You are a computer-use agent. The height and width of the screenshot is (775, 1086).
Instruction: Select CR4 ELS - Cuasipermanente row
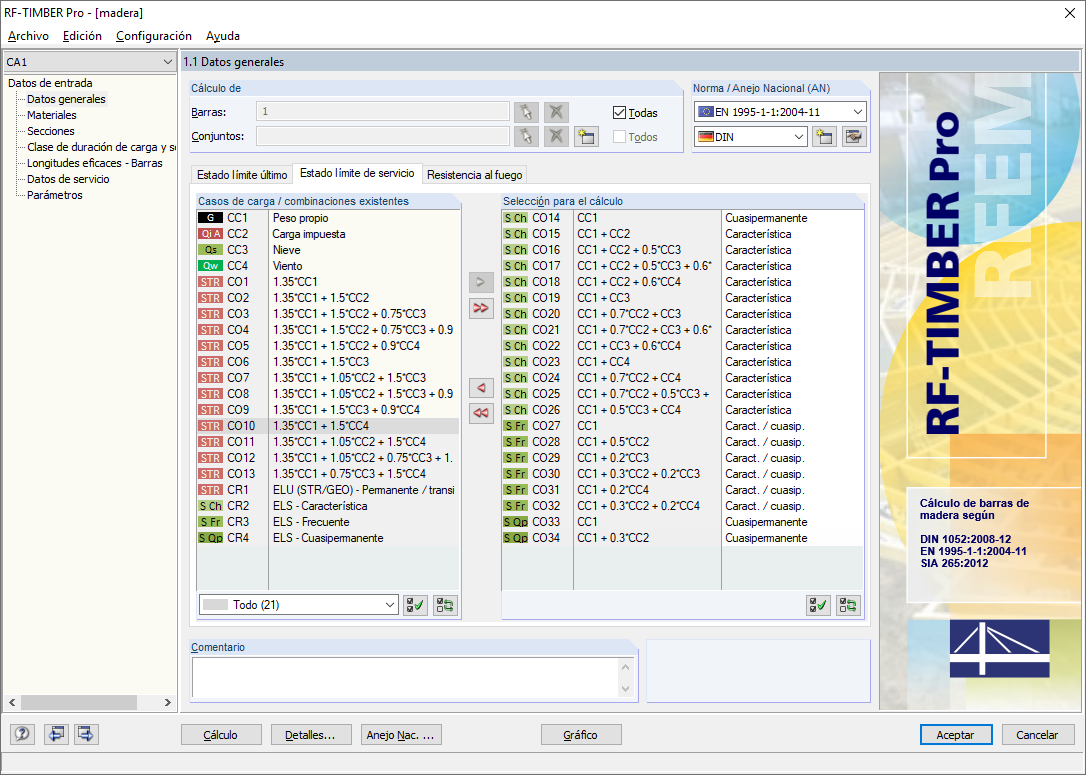[328, 538]
